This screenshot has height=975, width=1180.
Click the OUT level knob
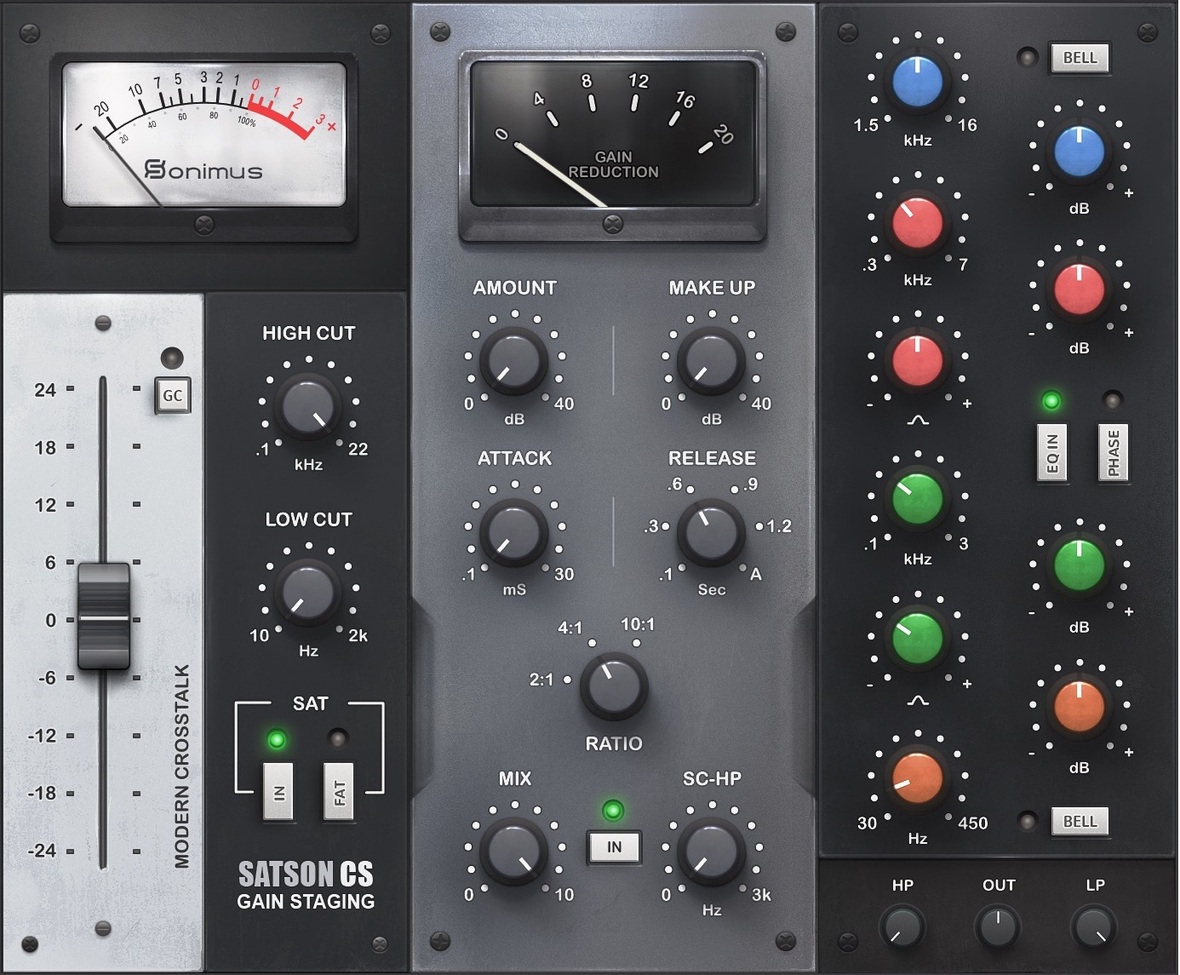[x=998, y=927]
